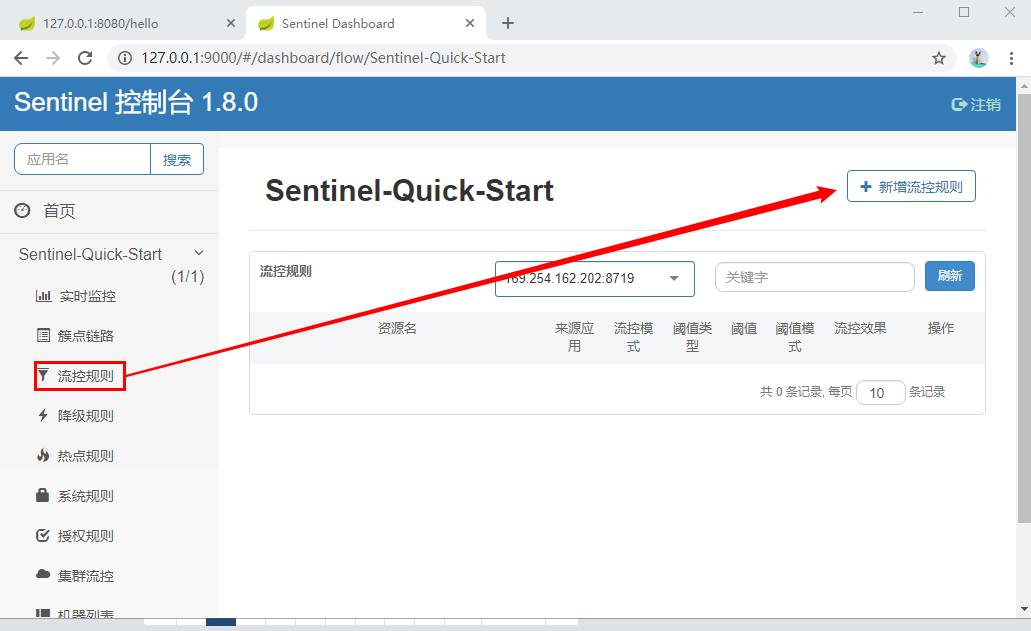Screen dimensions: 1031x631
Task: Open 簇点链路 cluster link menu
Action: pyautogui.click(x=75, y=336)
